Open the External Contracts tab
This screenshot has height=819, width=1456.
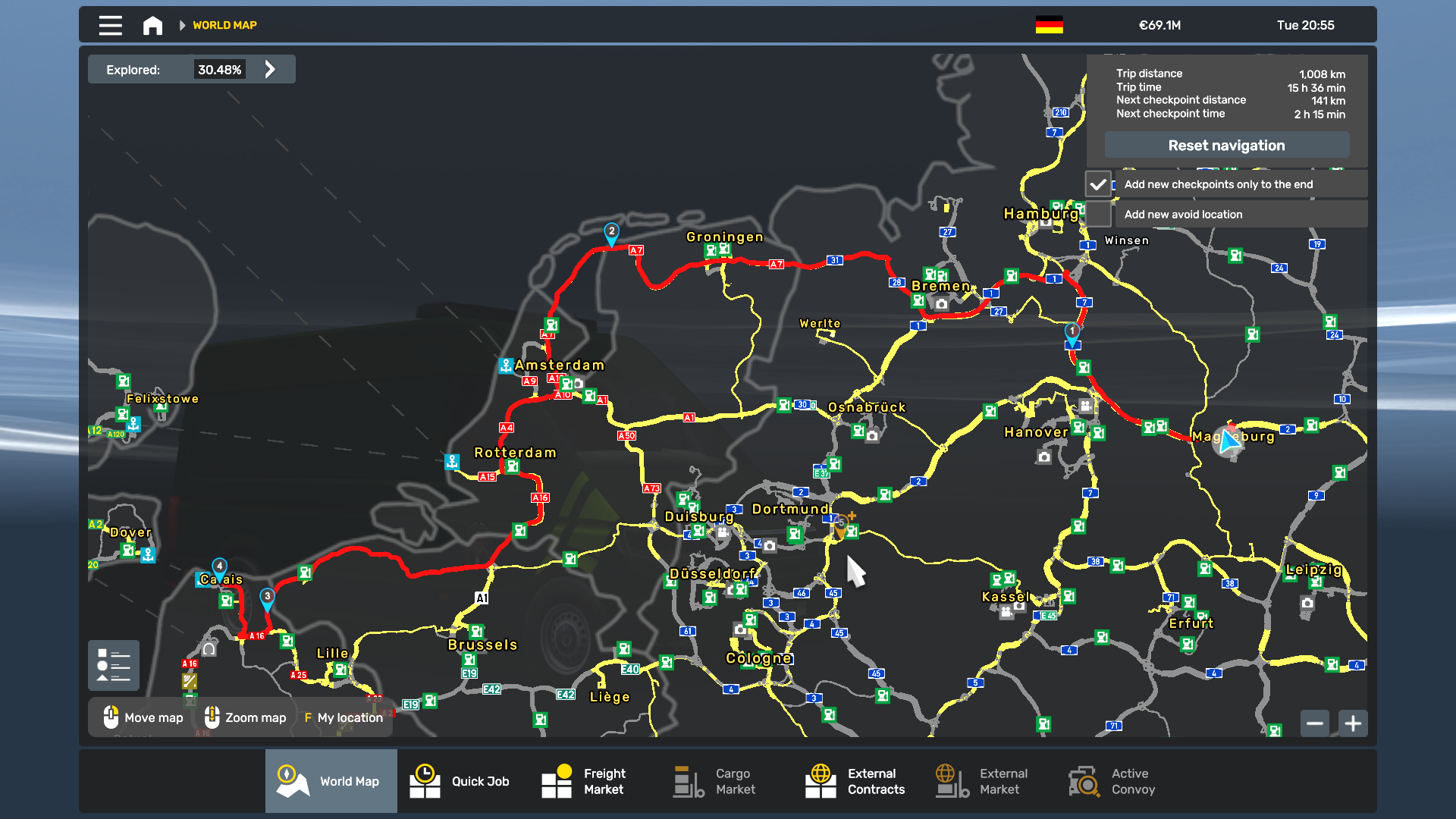pyautogui.click(x=857, y=781)
